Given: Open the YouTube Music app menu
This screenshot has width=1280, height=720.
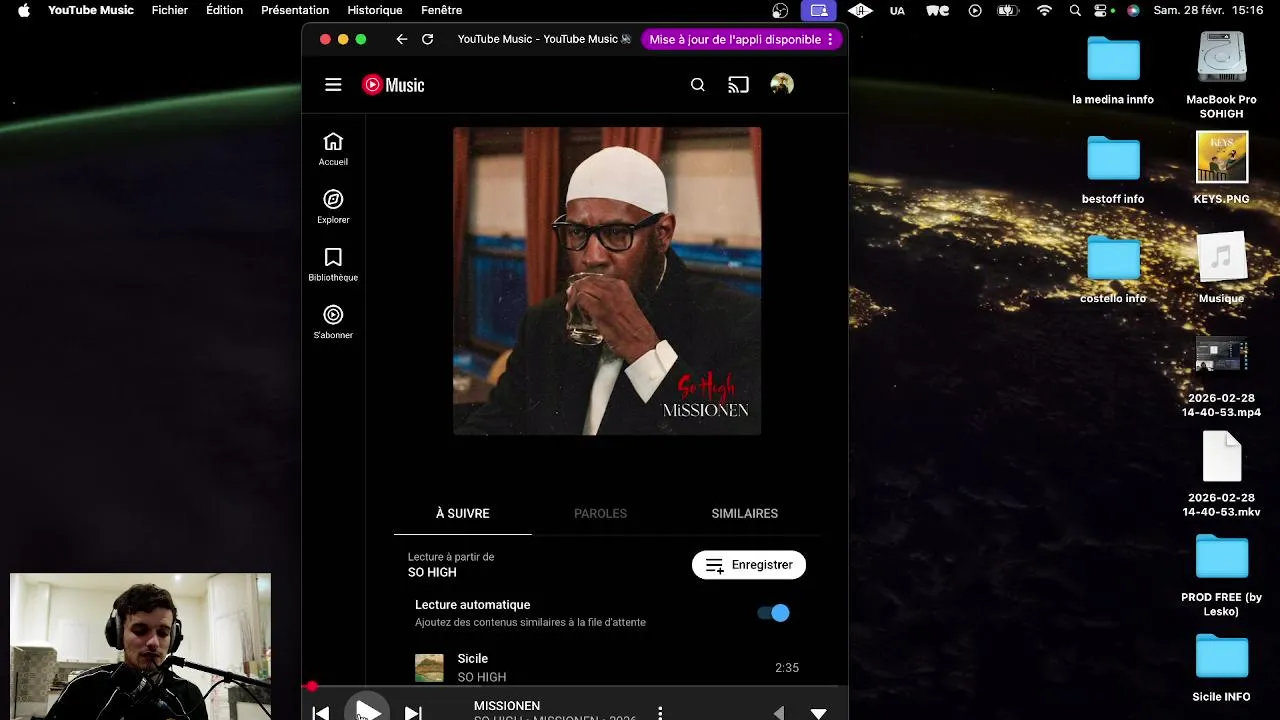Looking at the screenshot, I should coord(91,10).
